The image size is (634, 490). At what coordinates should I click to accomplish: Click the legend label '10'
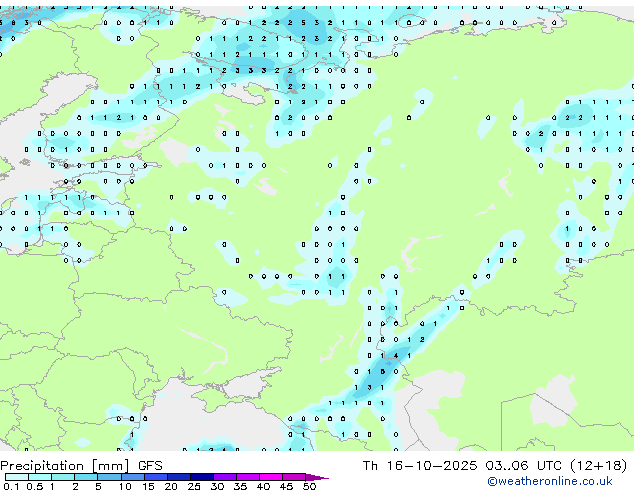click(125, 486)
